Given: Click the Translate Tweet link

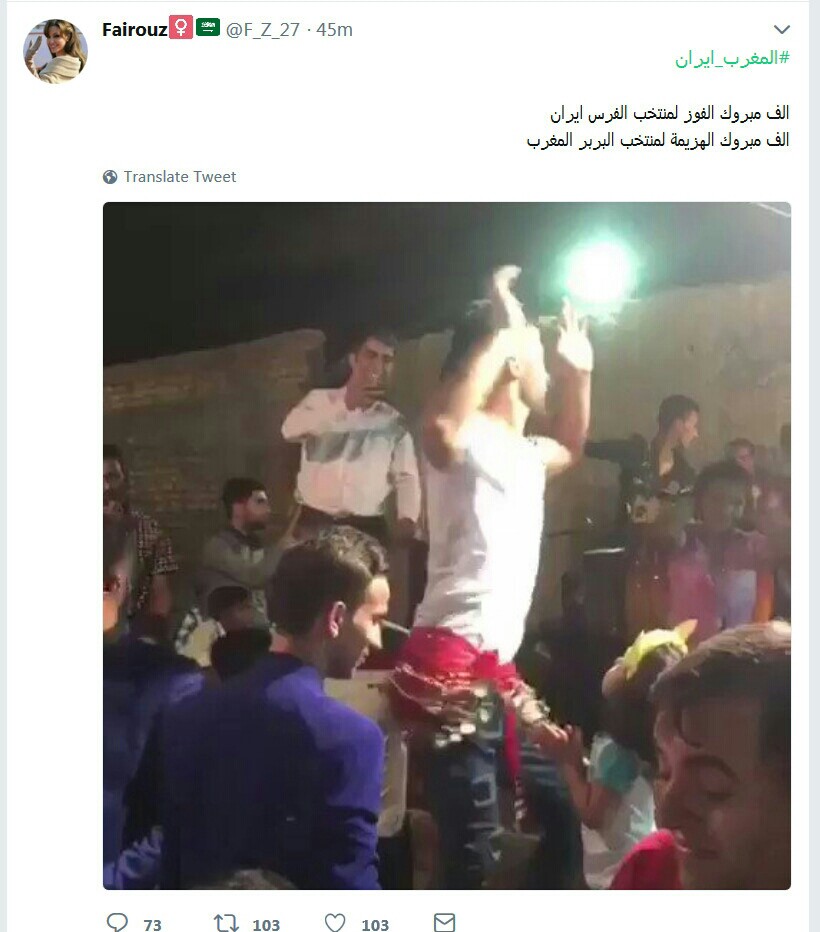Looking at the screenshot, I should (x=179, y=177).
